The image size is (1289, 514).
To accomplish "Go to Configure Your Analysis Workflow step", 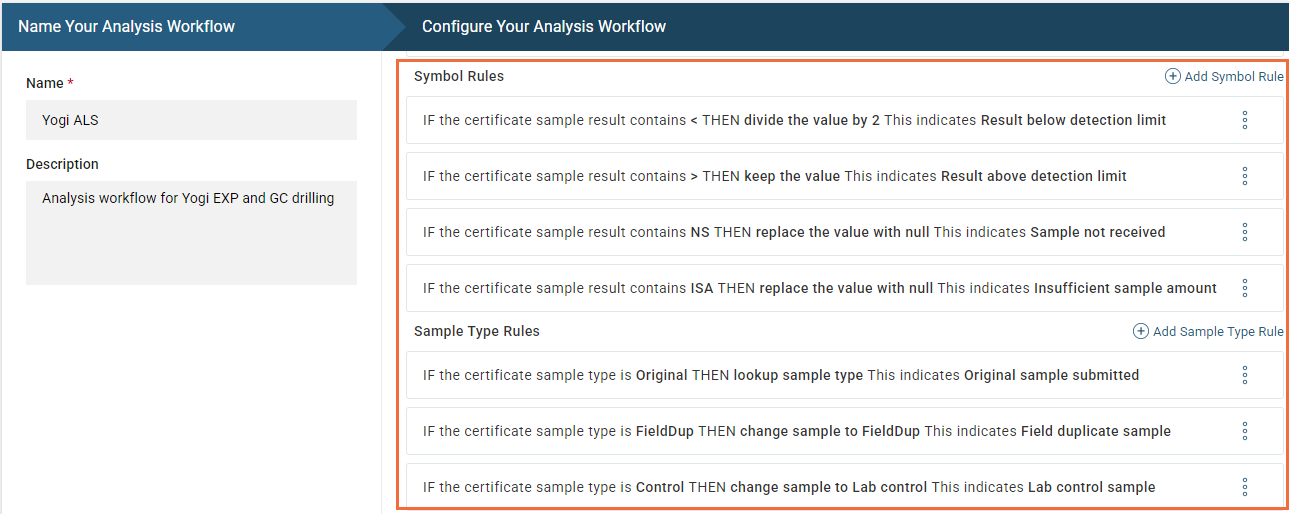I will point(544,26).
